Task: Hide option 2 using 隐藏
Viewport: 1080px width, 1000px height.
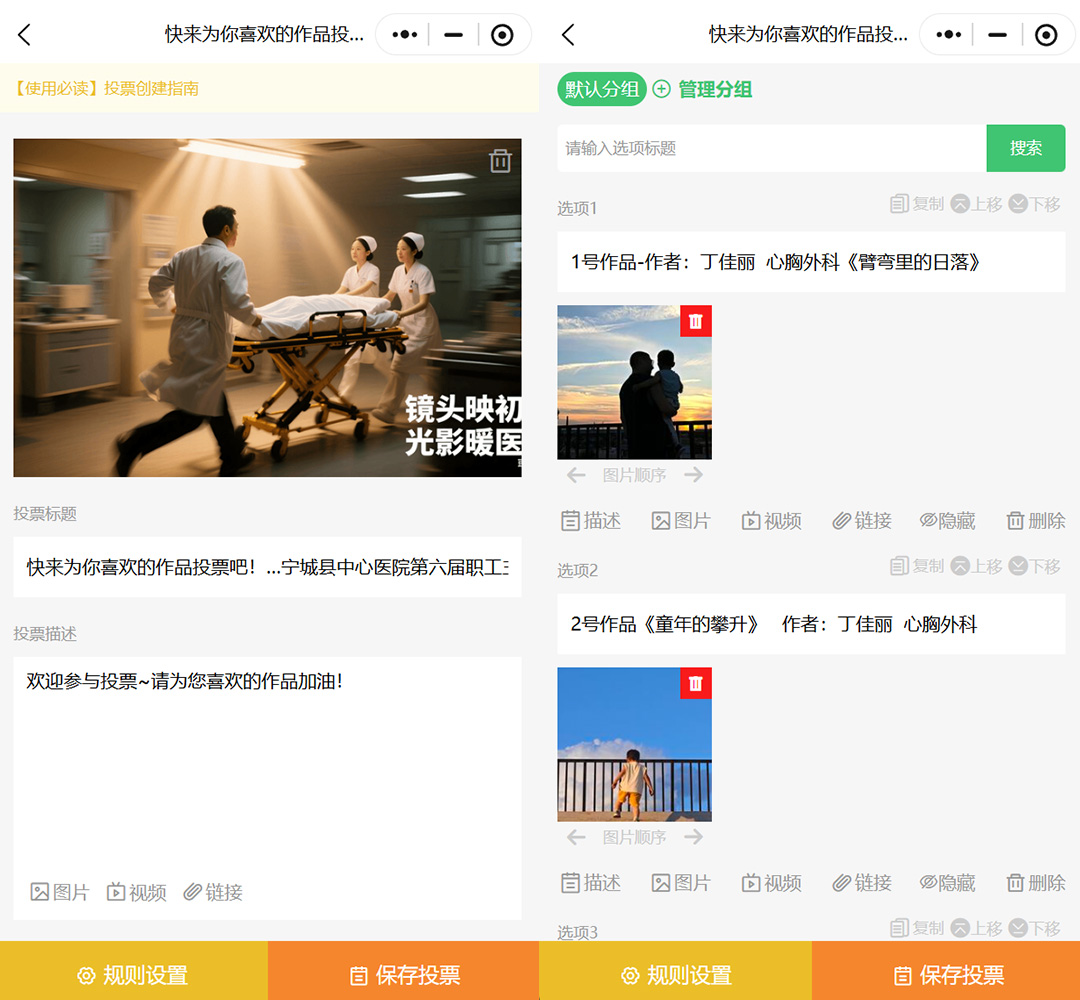Action: click(x=947, y=882)
